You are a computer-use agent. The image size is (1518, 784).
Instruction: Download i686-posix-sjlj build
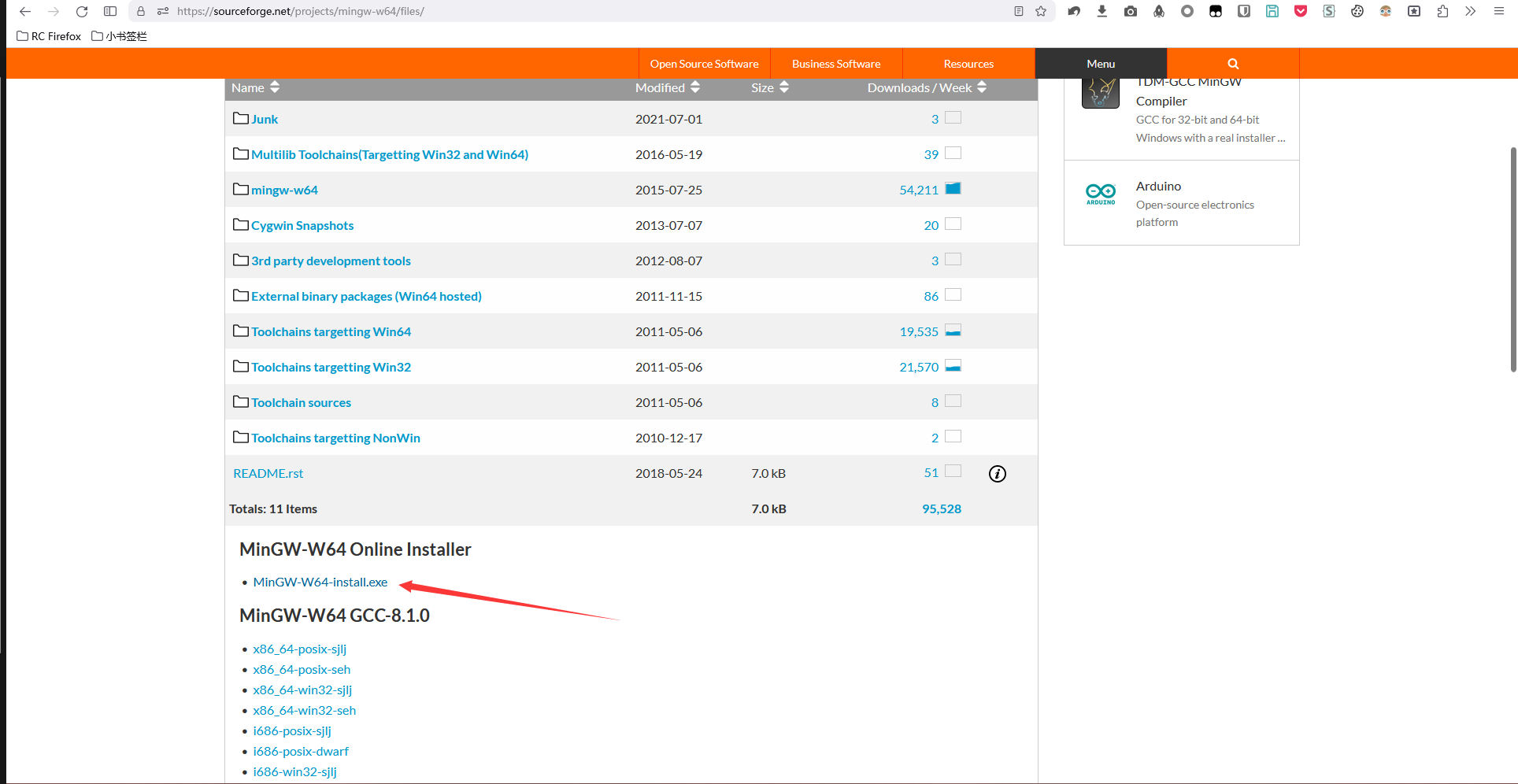(x=292, y=731)
